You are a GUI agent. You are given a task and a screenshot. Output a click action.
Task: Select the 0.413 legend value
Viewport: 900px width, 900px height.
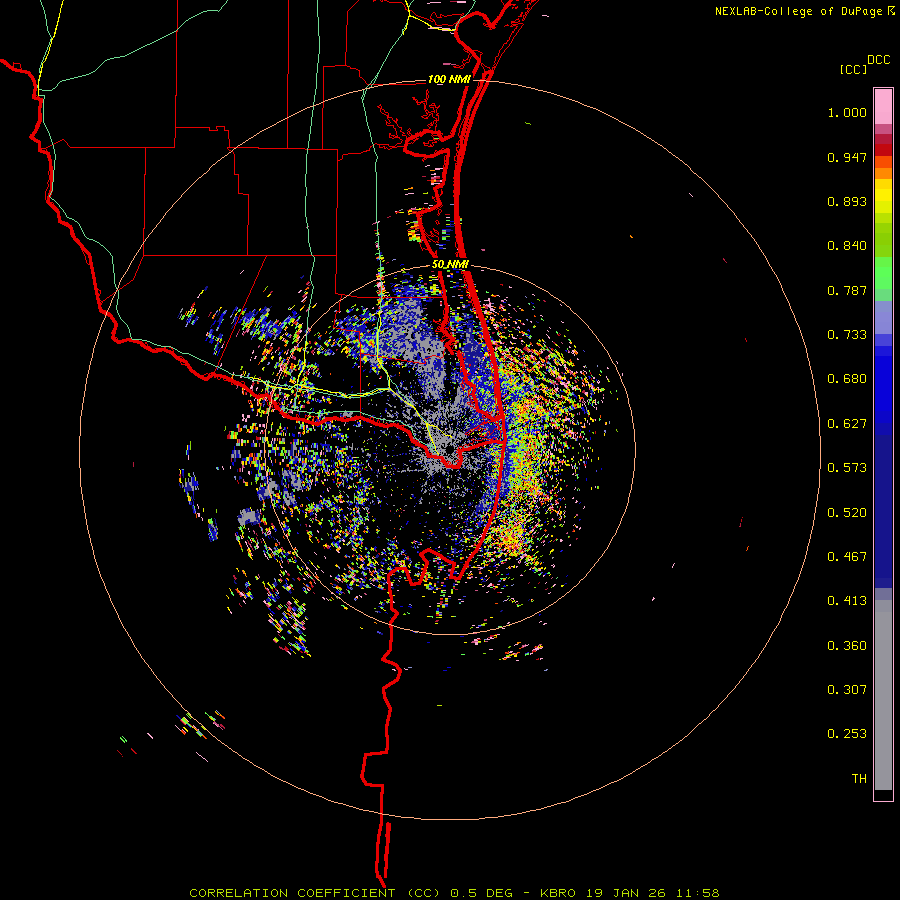(847, 601)
